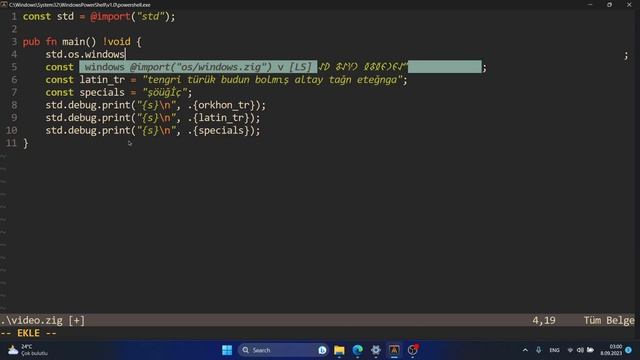Close the PowerShell window
This screenshot has width=640, height=360.
[629, 4]
